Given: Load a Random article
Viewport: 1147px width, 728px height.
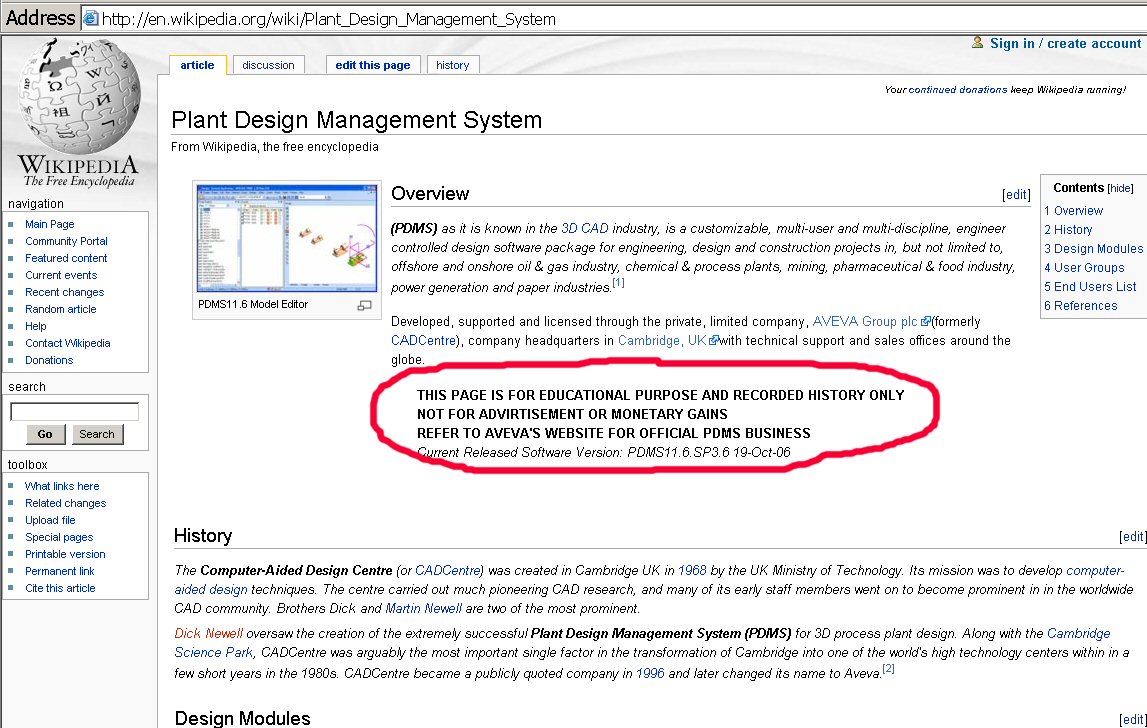Looking at the screenshot, I should pyautogui.click(x=61, y=309).
